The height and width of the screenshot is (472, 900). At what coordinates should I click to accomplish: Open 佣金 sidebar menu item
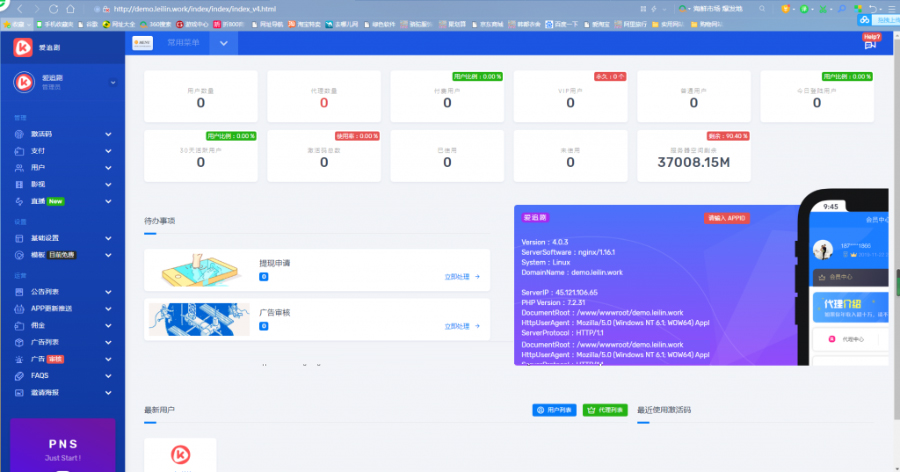63,326
